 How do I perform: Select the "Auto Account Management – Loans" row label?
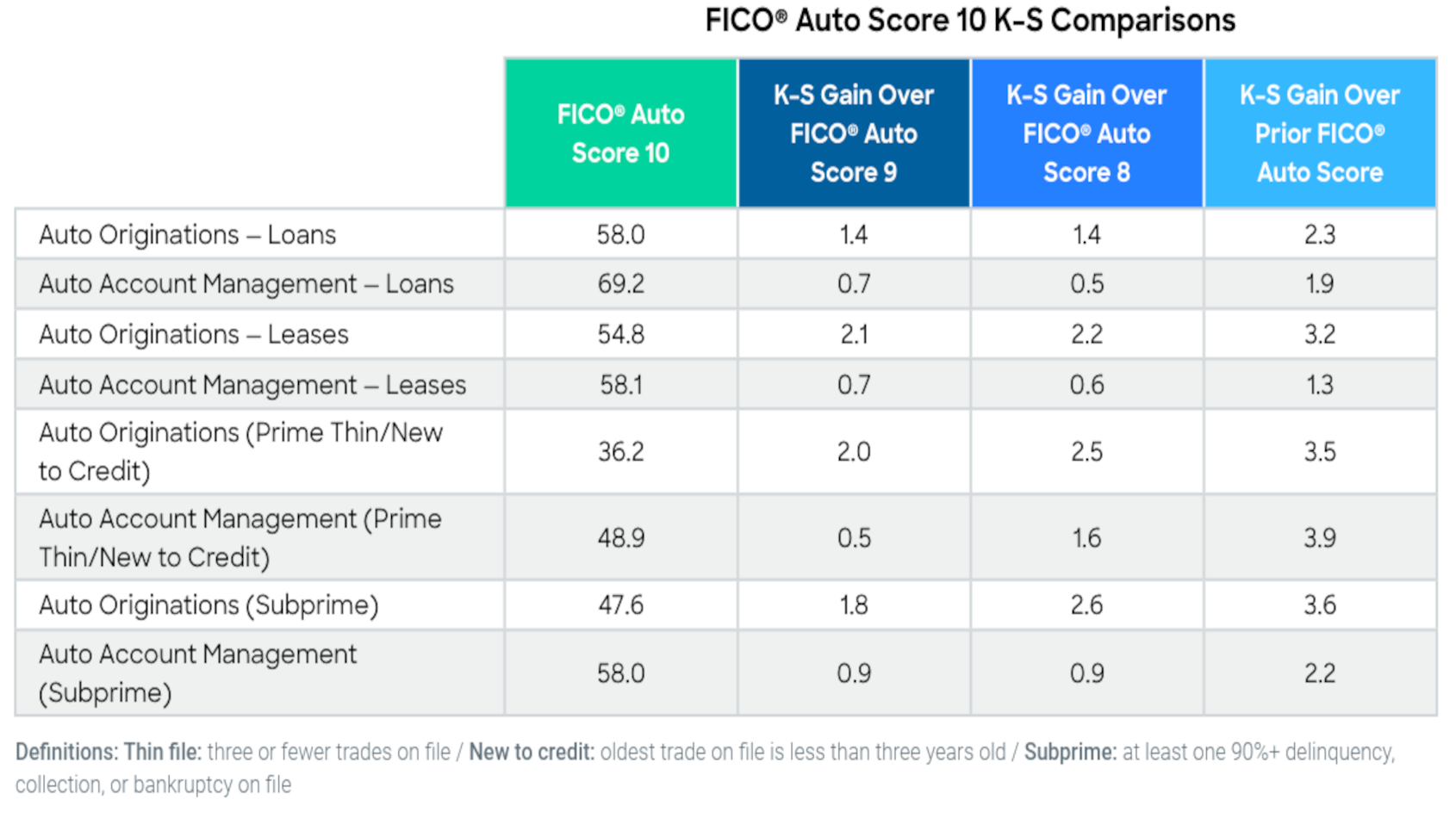(246, 284)
